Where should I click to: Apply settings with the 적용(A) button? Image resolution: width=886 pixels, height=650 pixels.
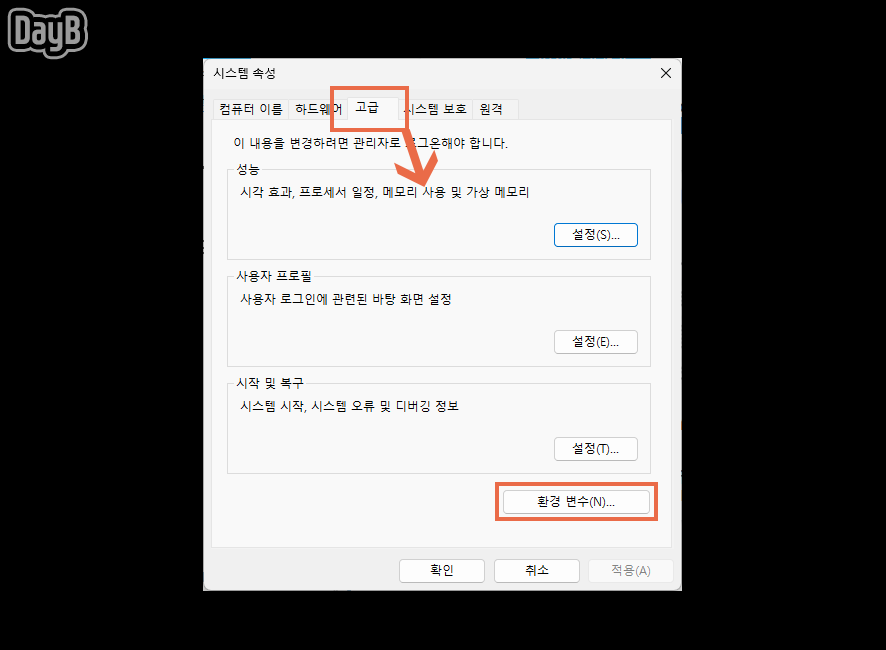(631, 570)
